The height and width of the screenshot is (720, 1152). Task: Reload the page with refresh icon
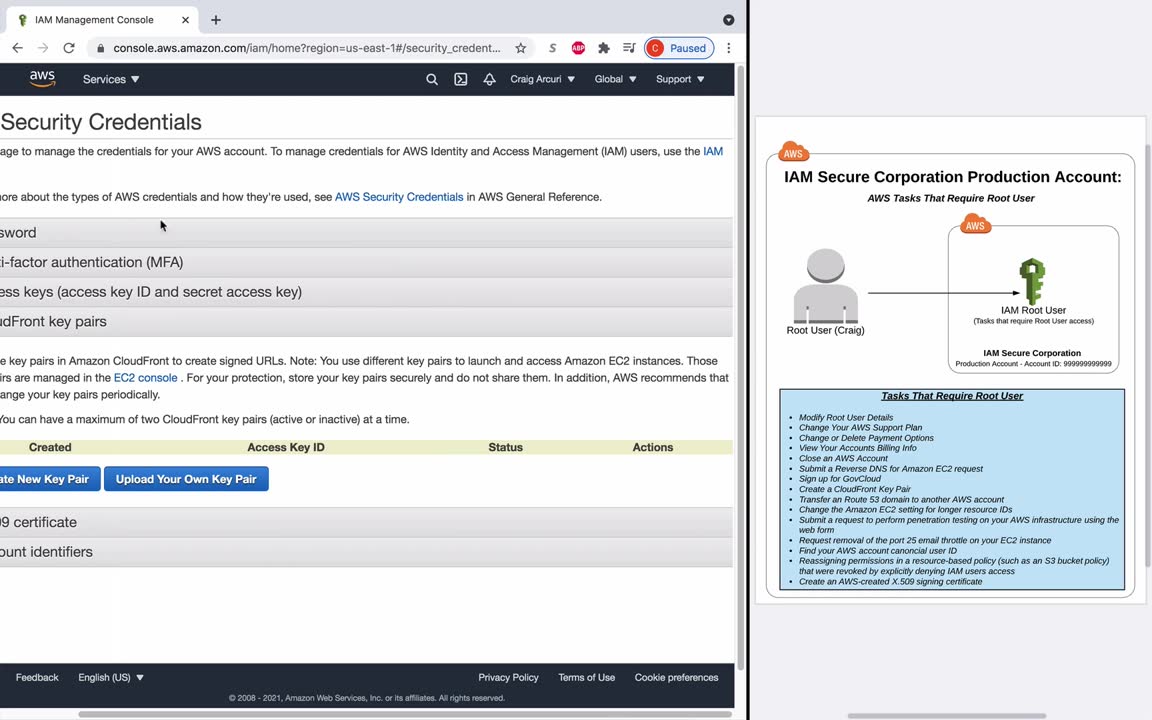69,48
